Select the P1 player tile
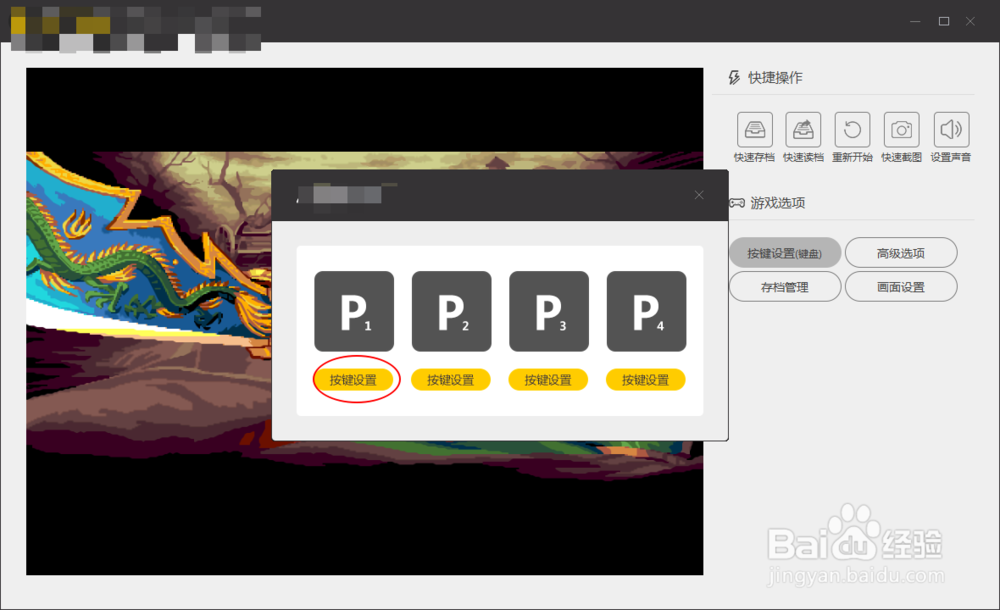Image resolution: width=1000 pixels, height=610 pixels. click(354, 311)
